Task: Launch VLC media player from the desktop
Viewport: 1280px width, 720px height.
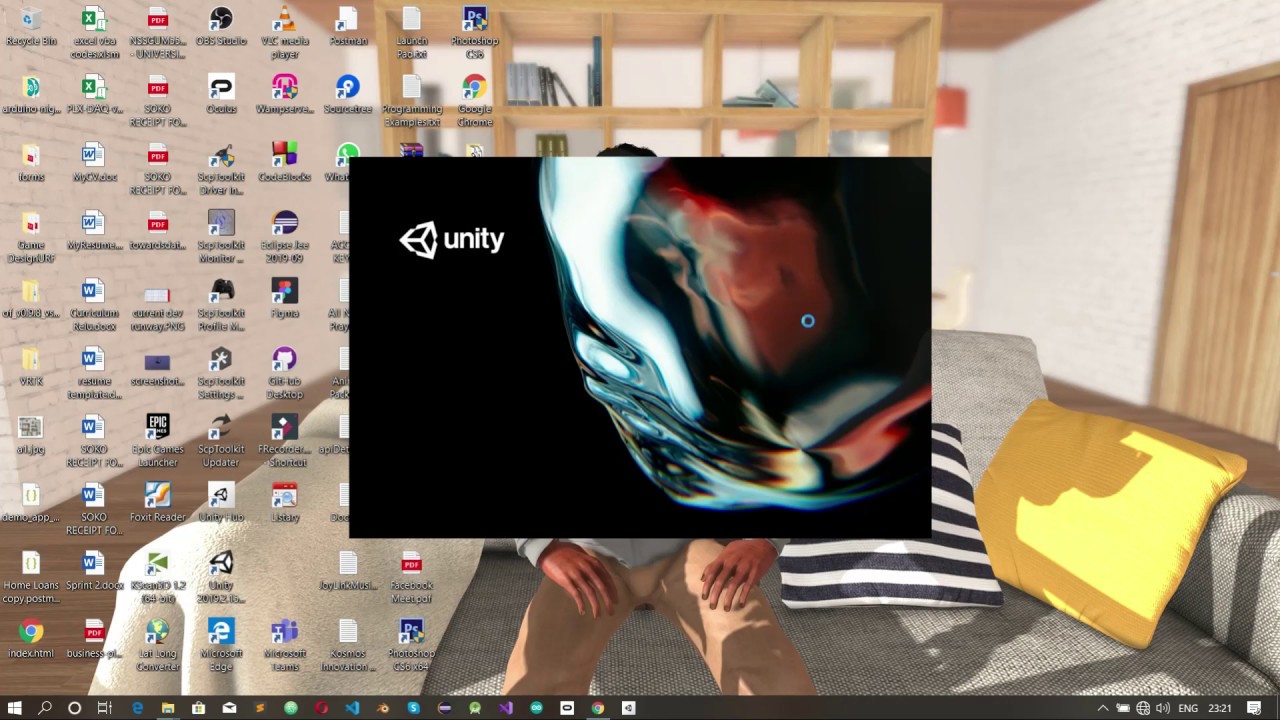Action: click(x=284, y=32)
